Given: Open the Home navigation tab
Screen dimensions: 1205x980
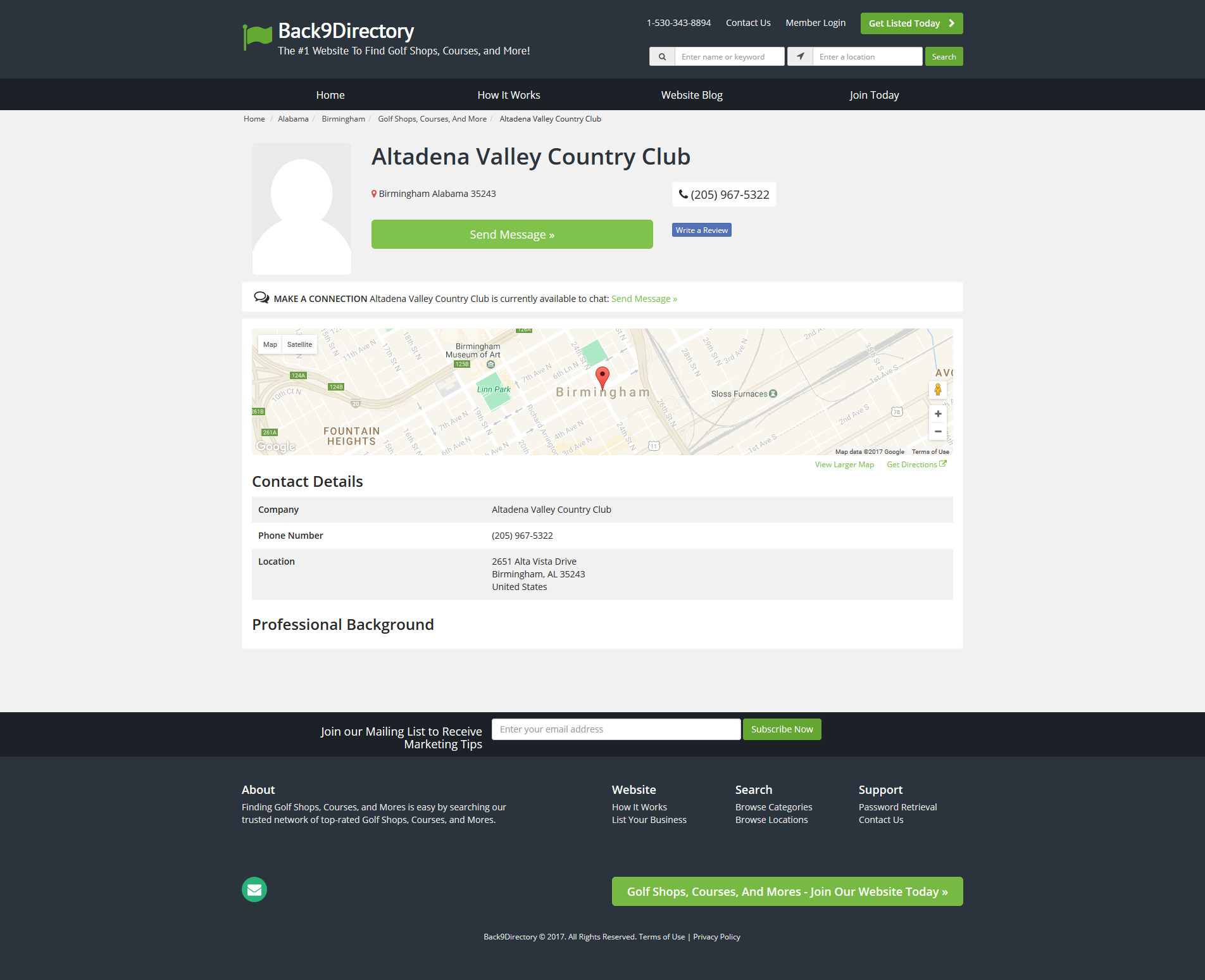Looking at the screenshot, I should pos(330,95).
